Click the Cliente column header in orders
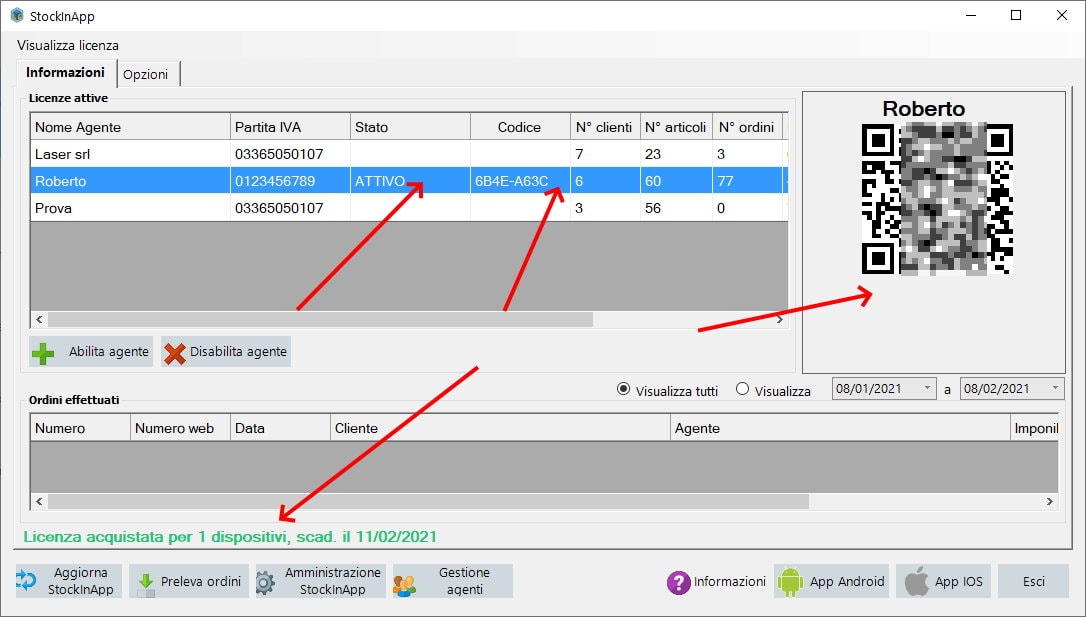The height and width of the screenshot is (617, 1086). tap(500, 428)
